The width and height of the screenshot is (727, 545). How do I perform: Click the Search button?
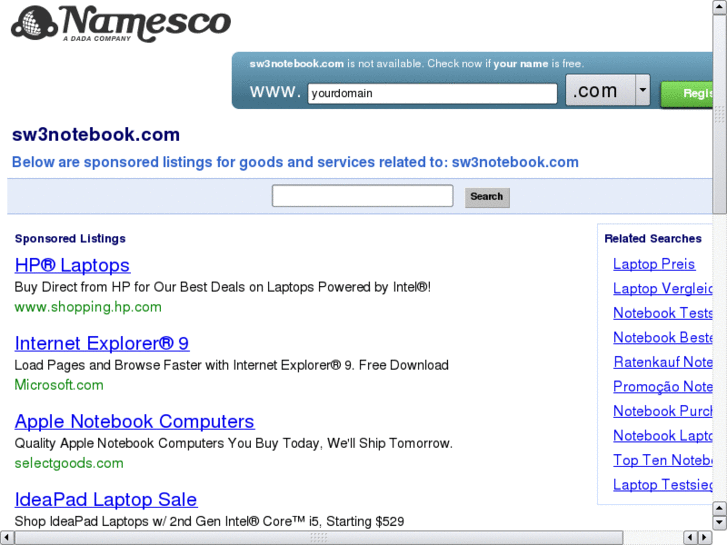point(487,197)
